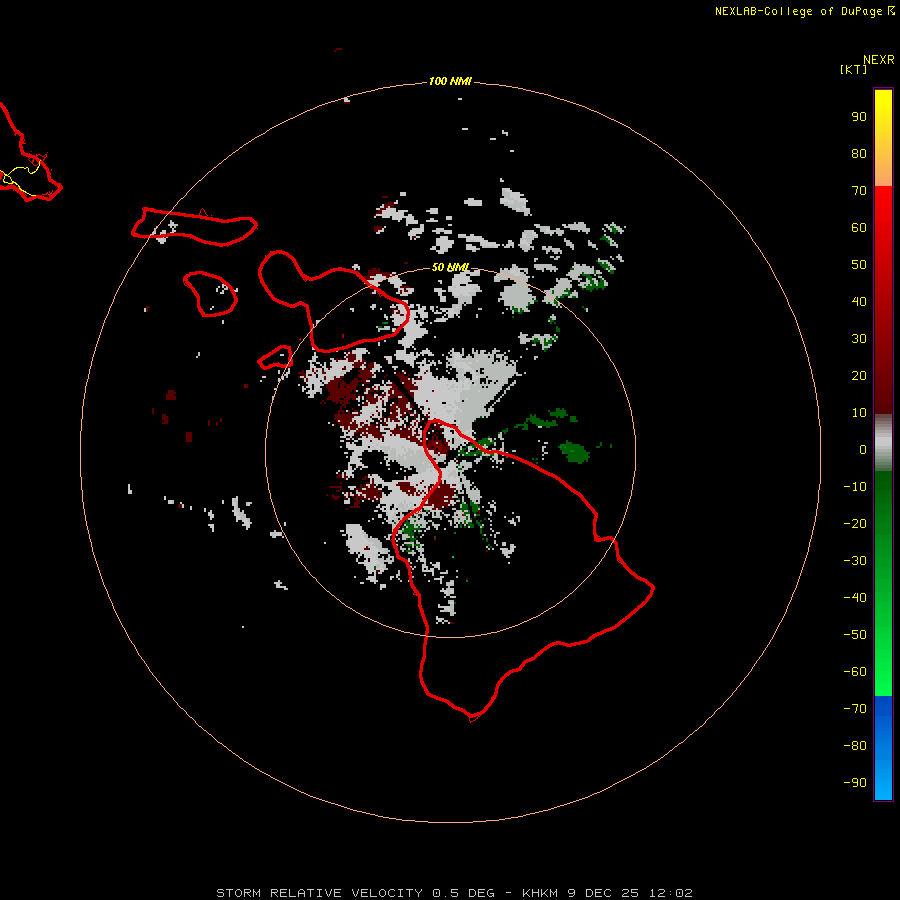Click the -80 value on velocity scale

855,746
